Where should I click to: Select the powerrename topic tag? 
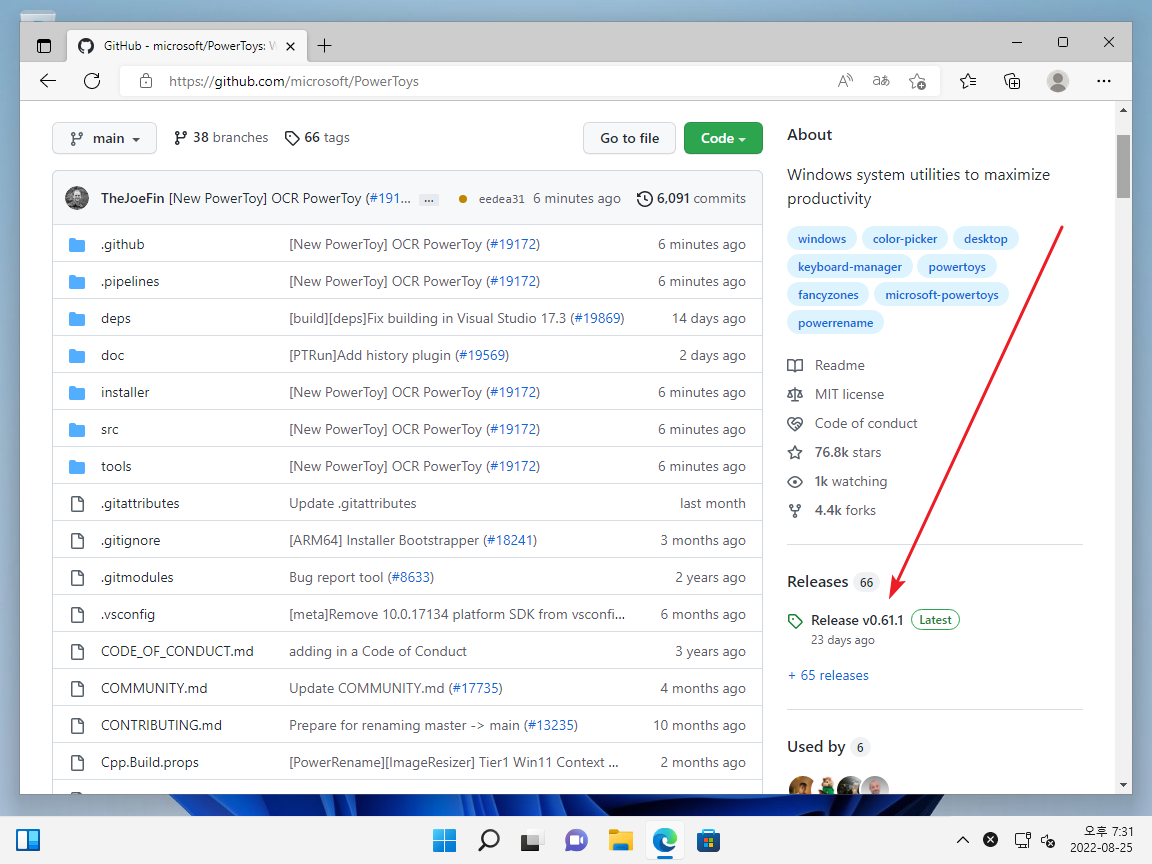coord(835,323)
